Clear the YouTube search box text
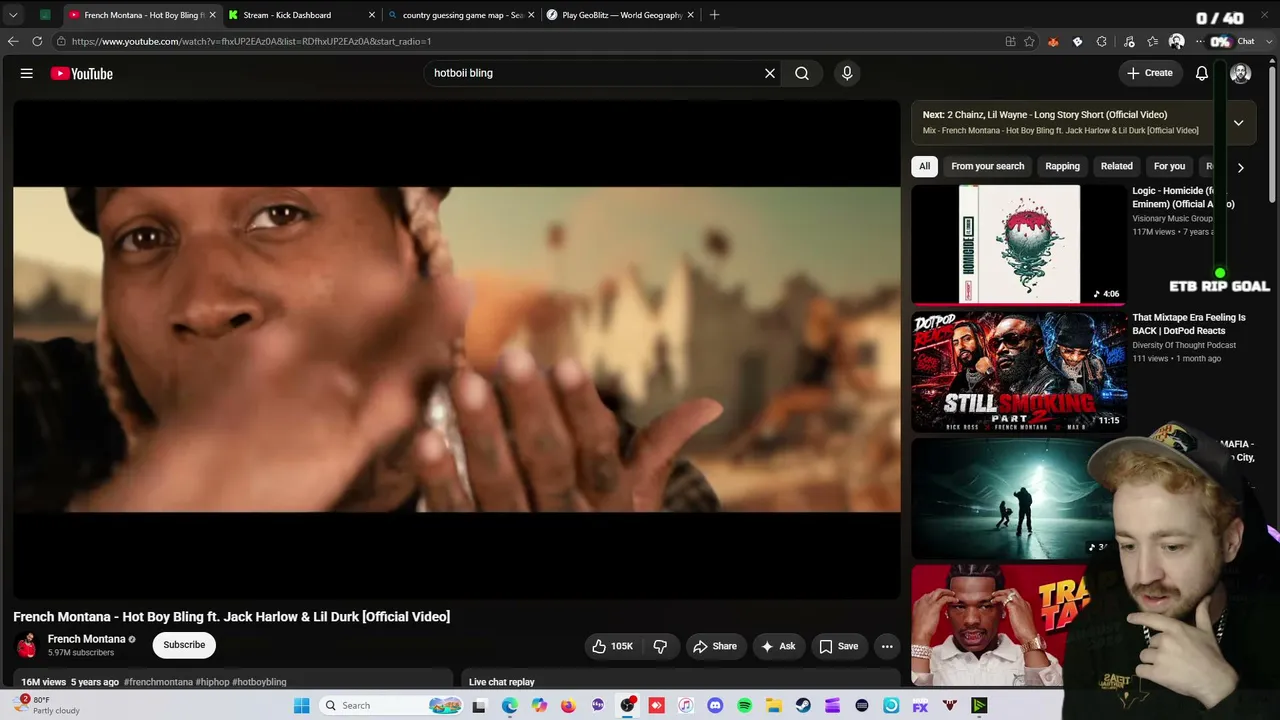Viewport: 1280px width, 720px height. [x=770, y=73]
